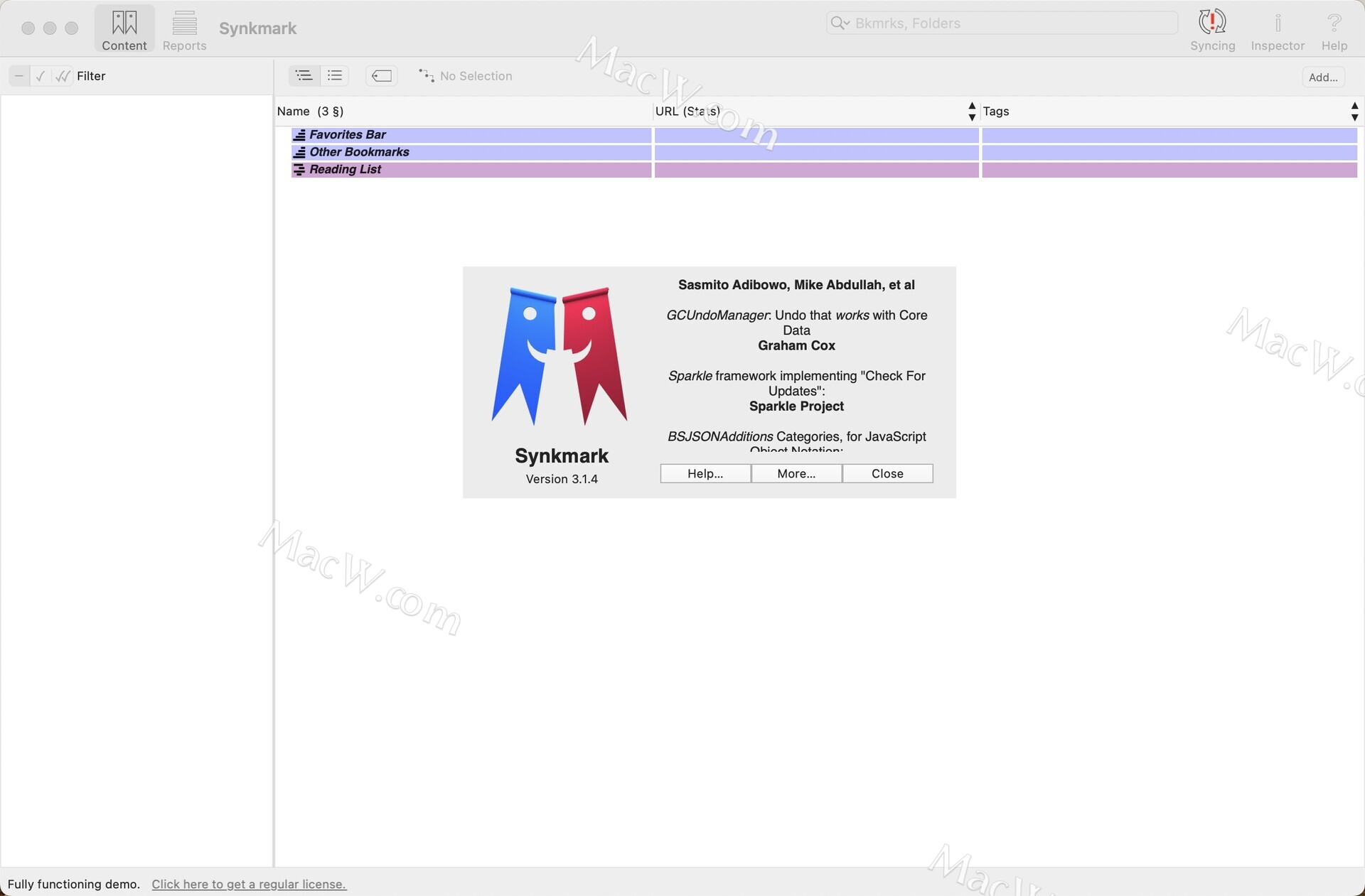Image resolution: width=1365 pixels, height=896 pixels.
Task: Click the Synkmark window title
Action: tap(257, 28)
